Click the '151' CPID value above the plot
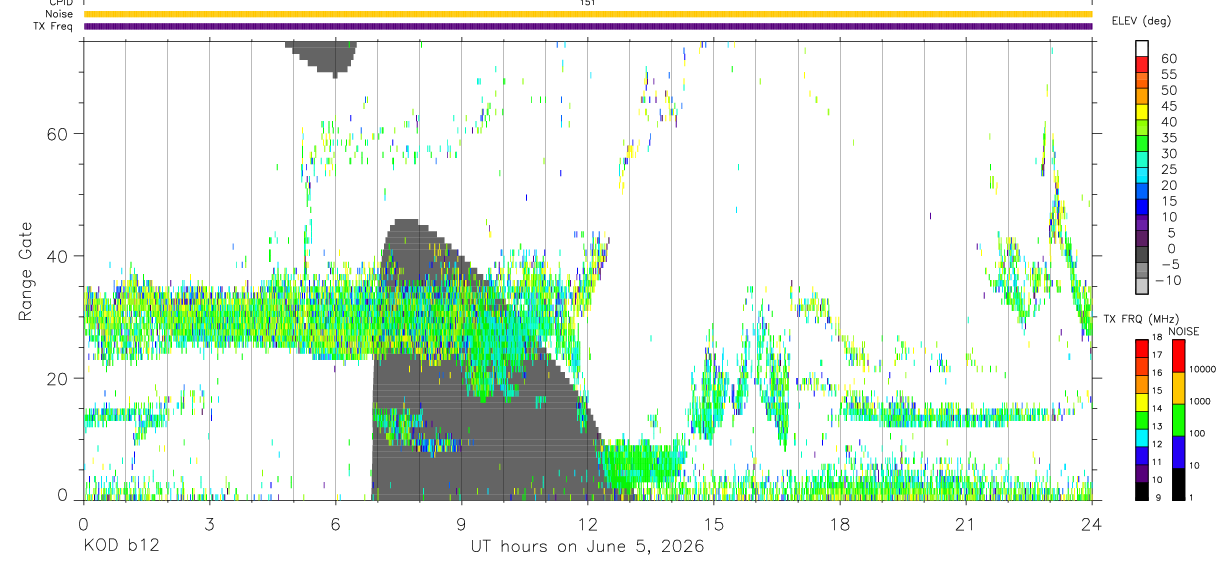The width and height of the screenshot is (1228, 567). pos(588,3)
